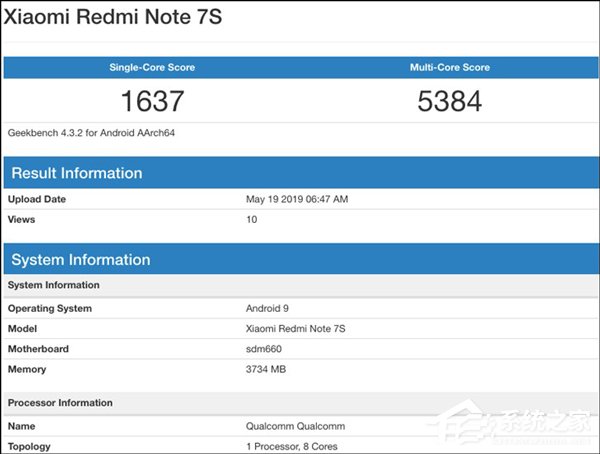This screenshot has width=600, height=454.
Task: Click the Android 9 value
Action: (x=267, y=308)
